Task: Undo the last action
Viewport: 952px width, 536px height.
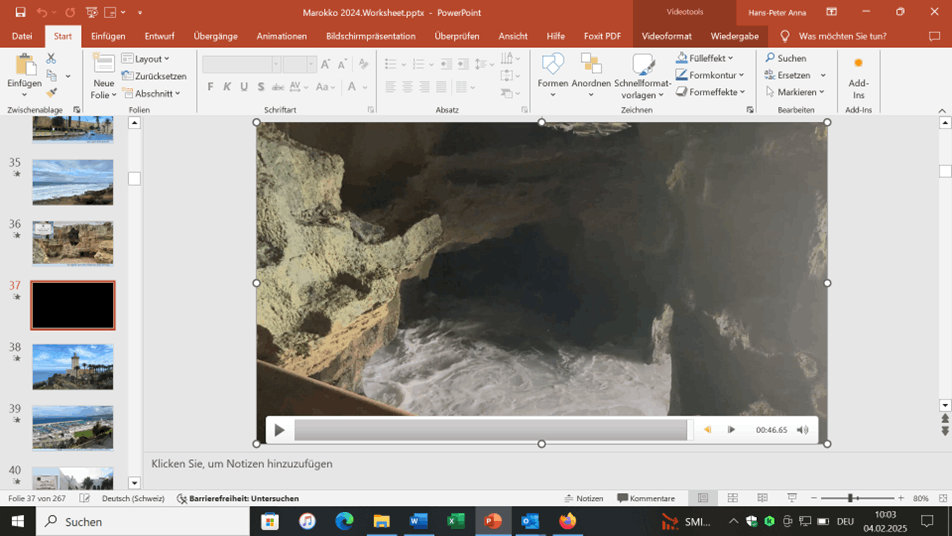Action: pos(41,12)
